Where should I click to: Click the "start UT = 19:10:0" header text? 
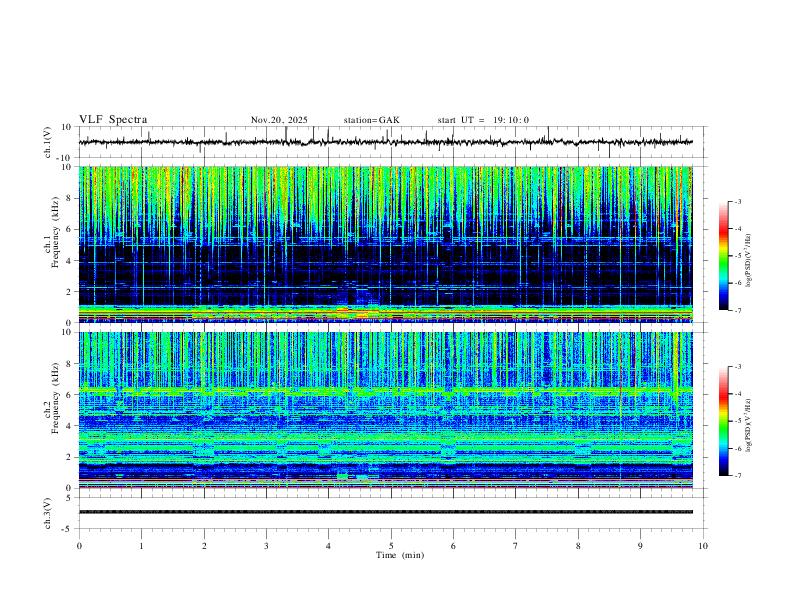point(483,120)
